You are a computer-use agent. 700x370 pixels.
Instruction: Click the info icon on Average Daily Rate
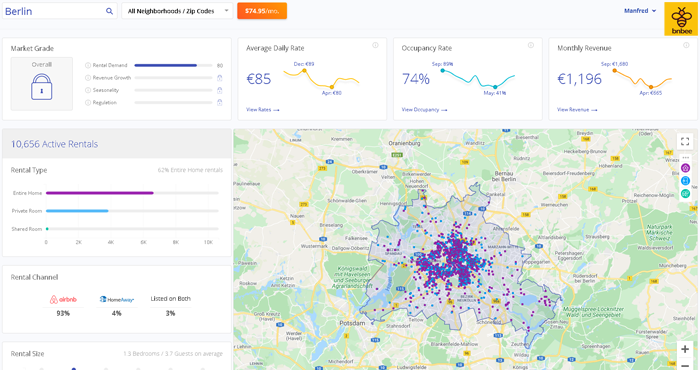tap(375, 45)
